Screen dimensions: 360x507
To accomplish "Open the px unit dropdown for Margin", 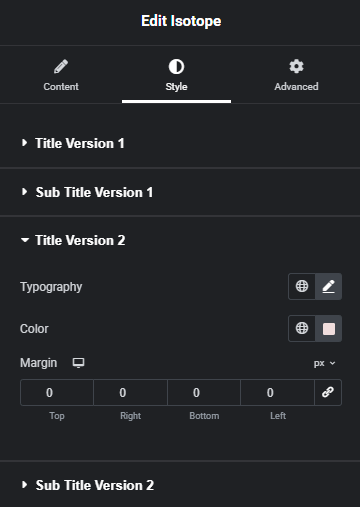I will point(324,363).
